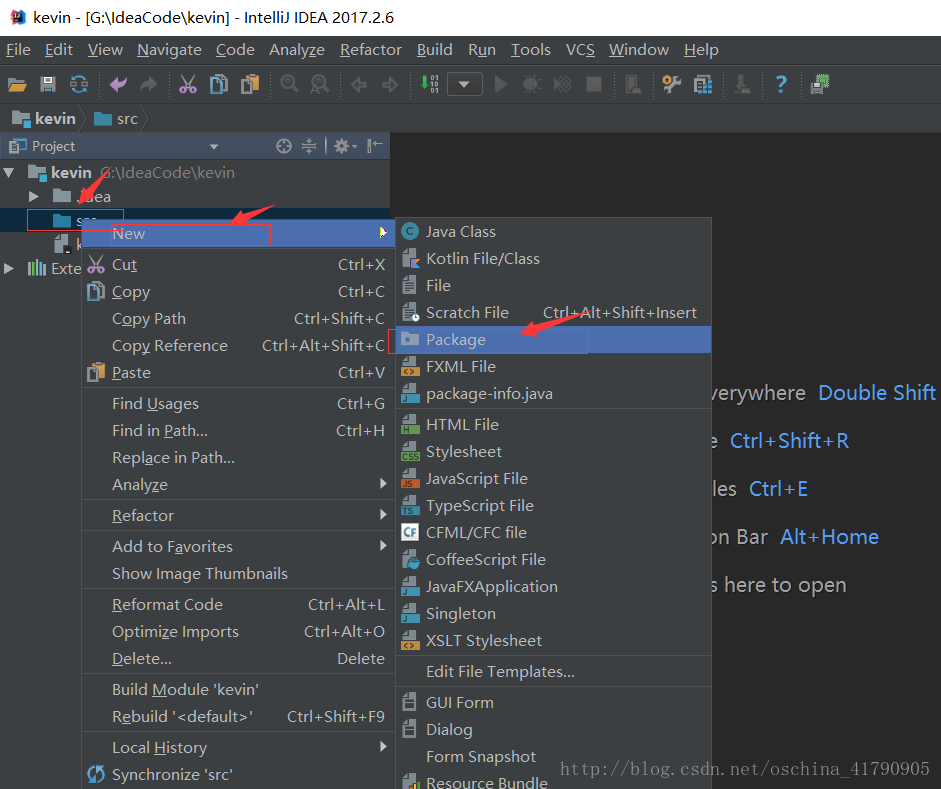Select Edit File Templates from the submenu
The height and width of the screenshot is (789, 941).
pyautogui.click(x=500, y=671)
